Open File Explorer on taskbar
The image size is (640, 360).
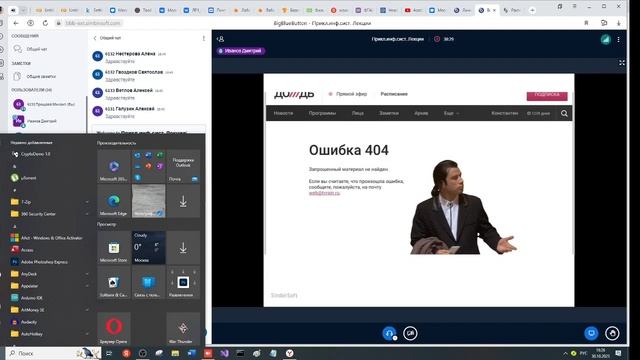pos(175,353)
